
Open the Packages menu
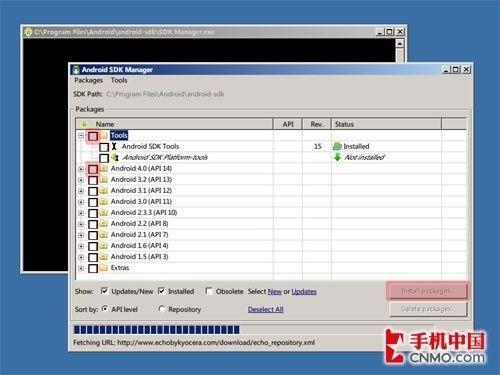(x=88, y=80)
